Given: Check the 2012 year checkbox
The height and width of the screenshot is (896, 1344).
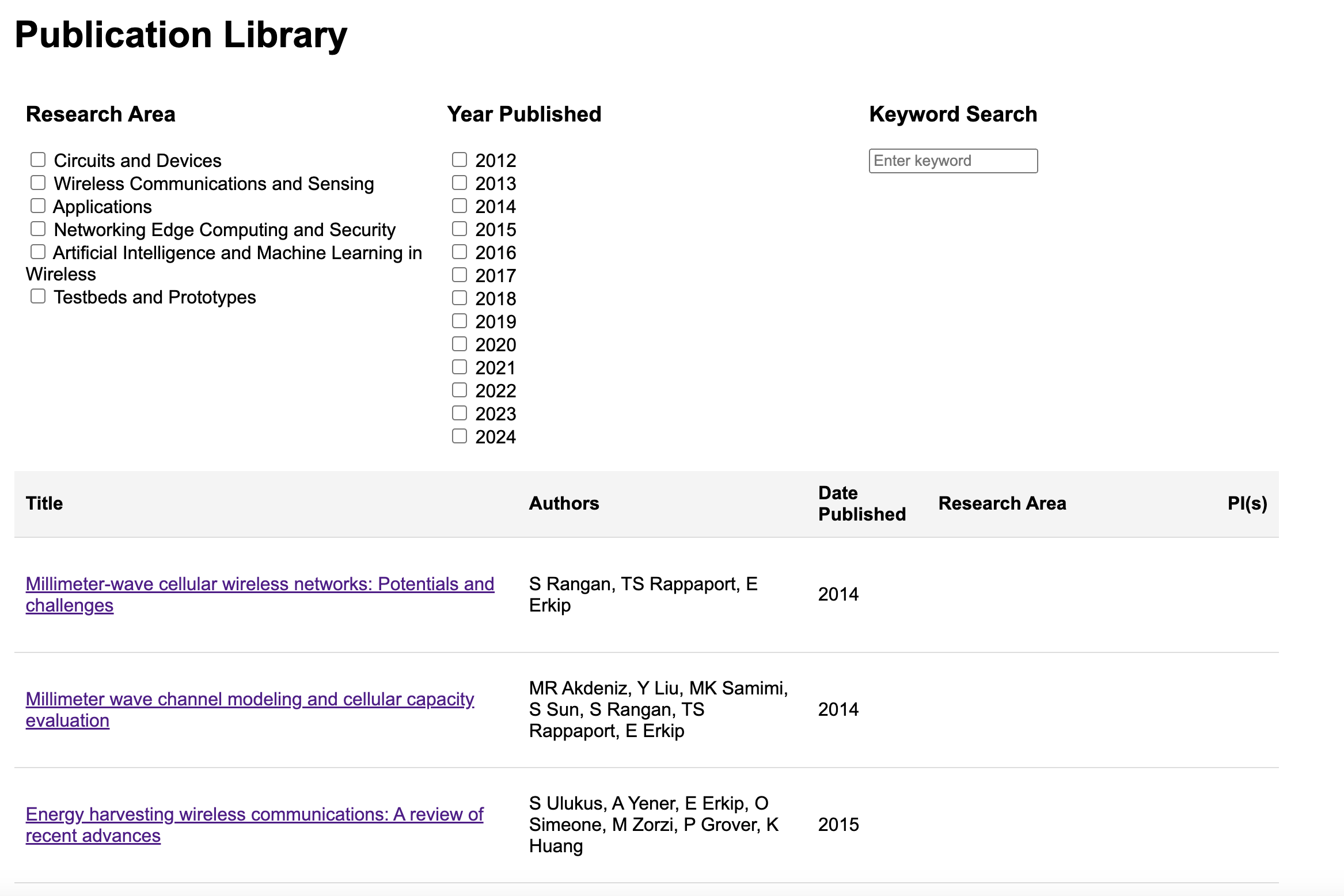Looking at the screenshot, I should [x=460, y=160].
